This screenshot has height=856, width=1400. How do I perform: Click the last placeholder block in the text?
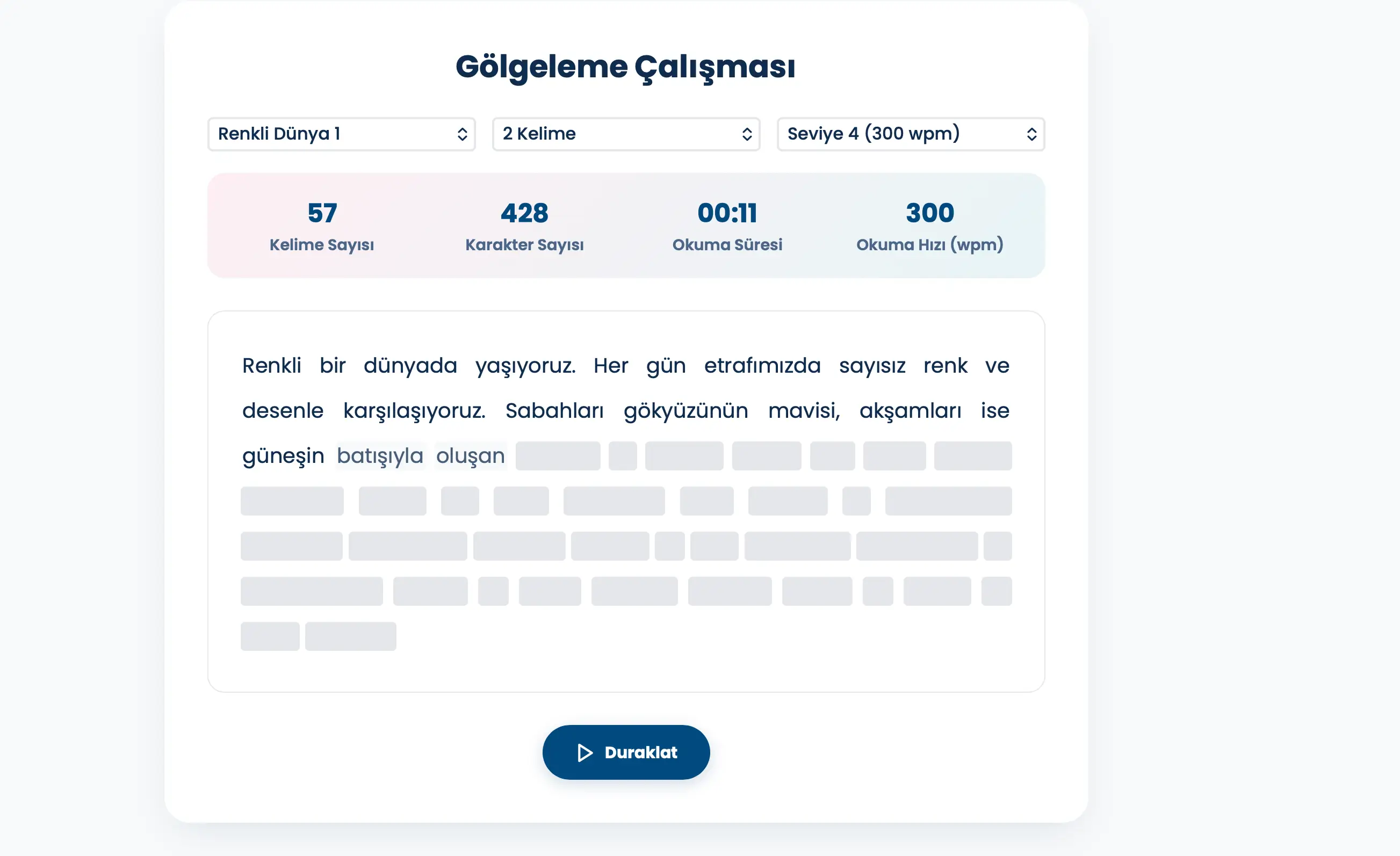pyautogui.click(x=351, y=636)
